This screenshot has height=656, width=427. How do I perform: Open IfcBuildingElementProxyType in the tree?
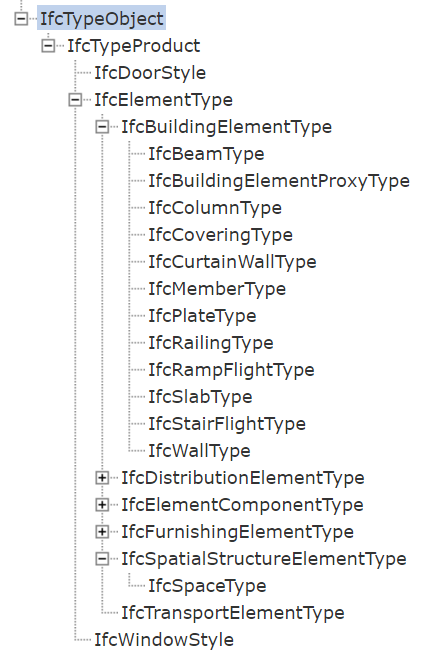279,181
